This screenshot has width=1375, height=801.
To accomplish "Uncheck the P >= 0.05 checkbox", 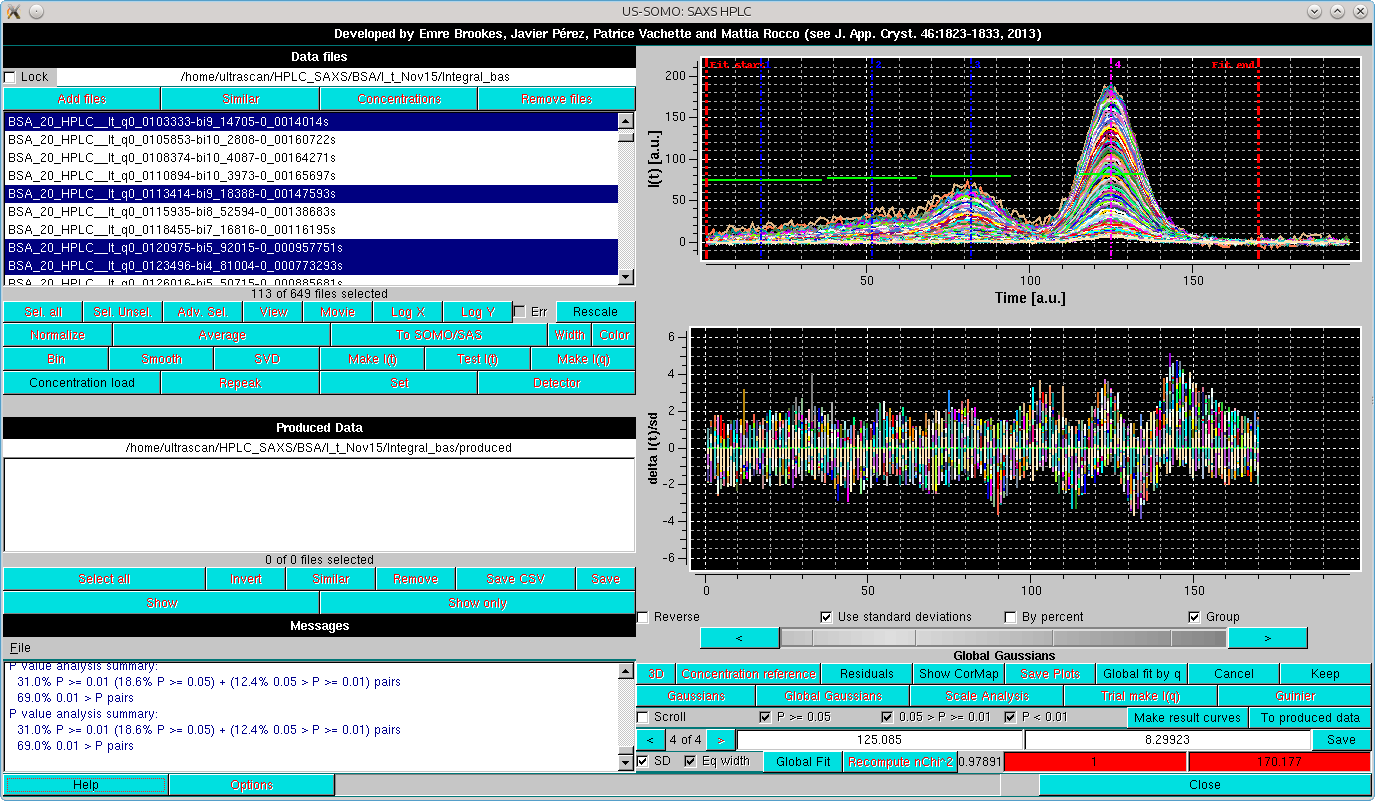I will click(766, 717).
